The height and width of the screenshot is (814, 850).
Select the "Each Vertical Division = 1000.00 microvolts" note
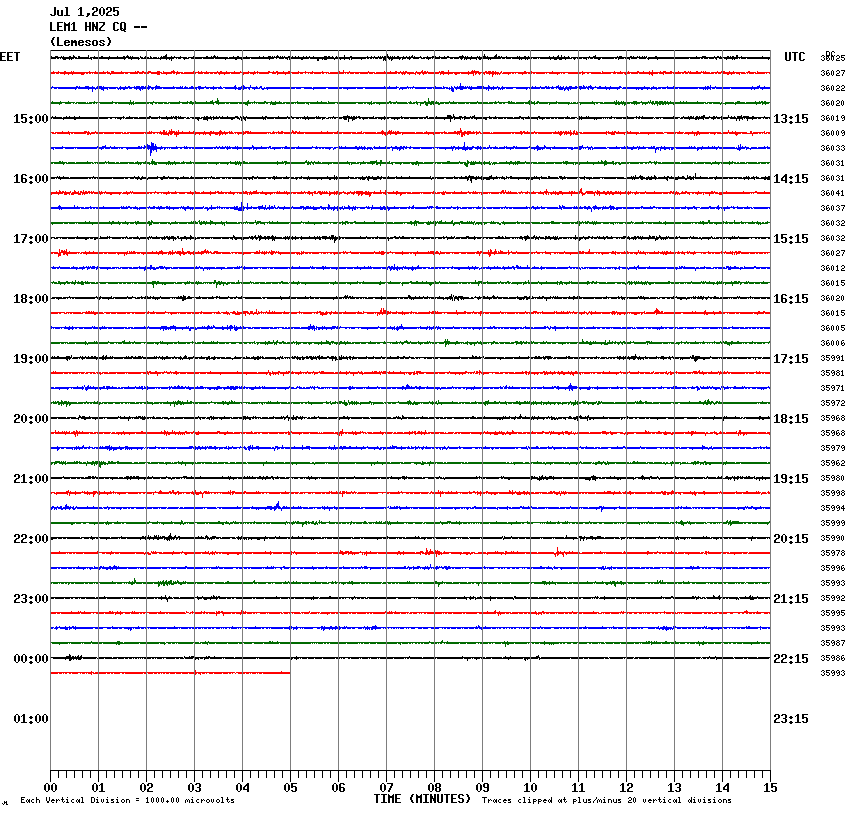click(127, 800)
